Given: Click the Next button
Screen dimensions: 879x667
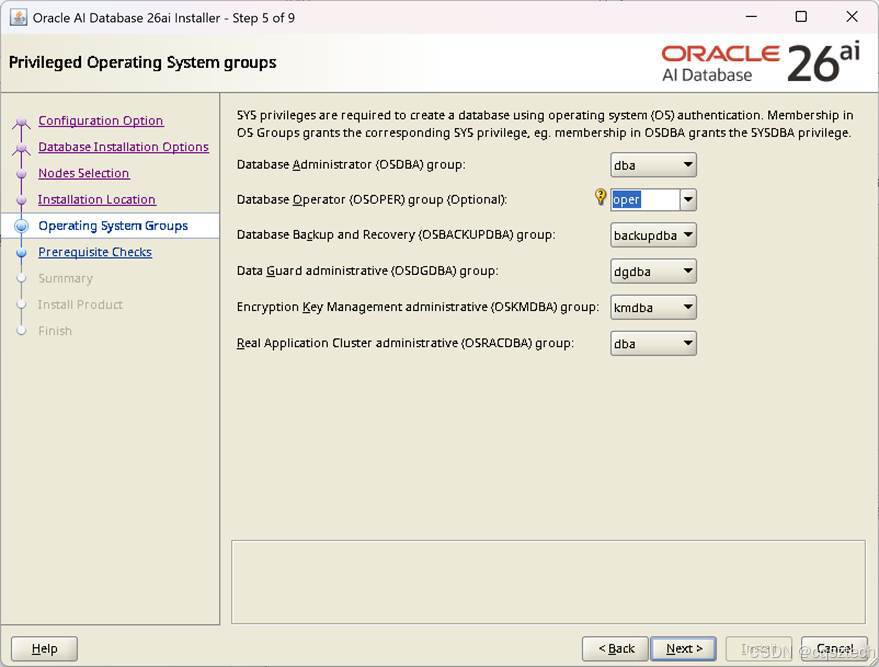Looking at the screenshot, I should [683, 649].
